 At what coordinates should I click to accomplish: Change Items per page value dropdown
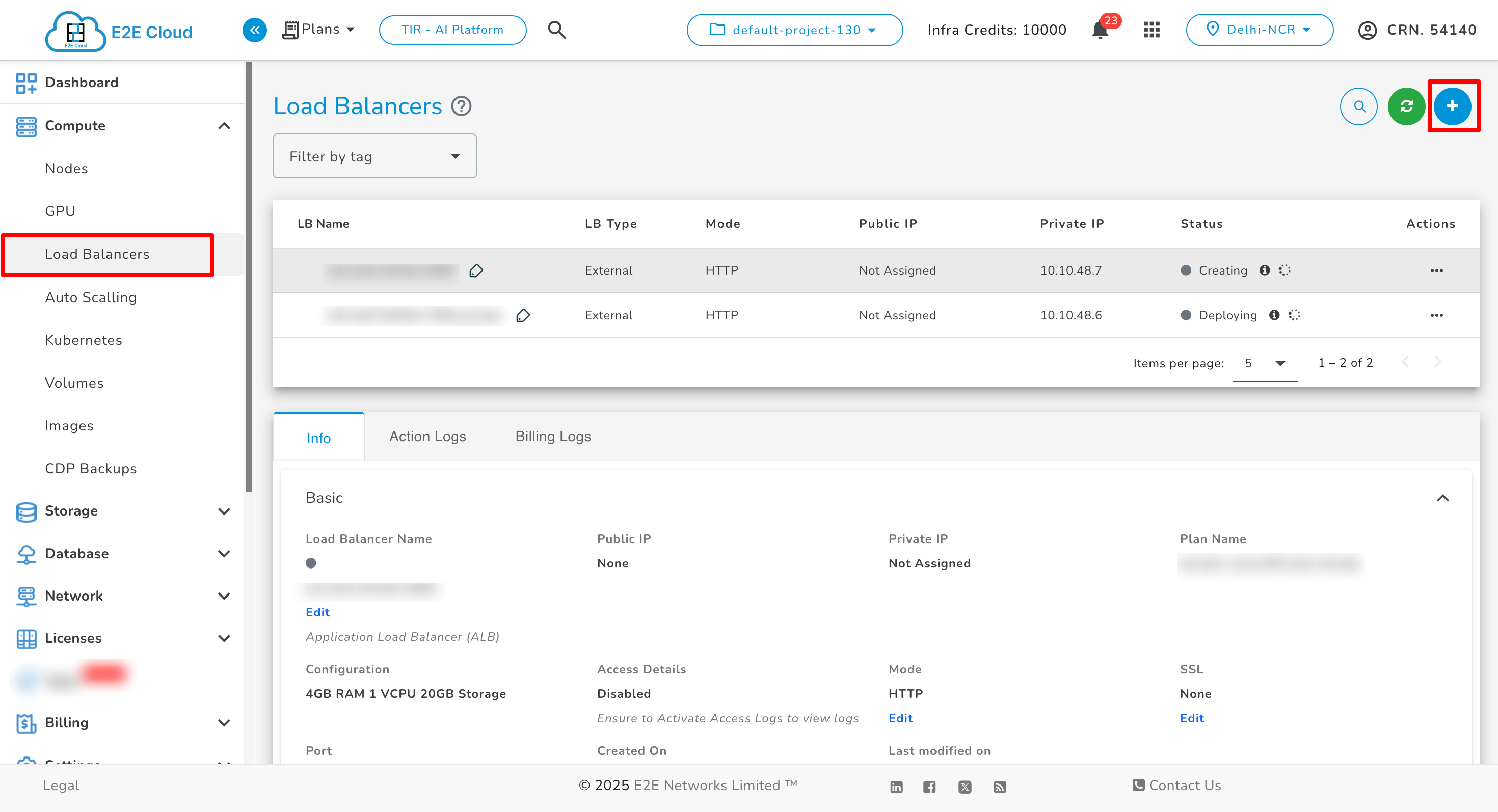tap(1265, 363)
